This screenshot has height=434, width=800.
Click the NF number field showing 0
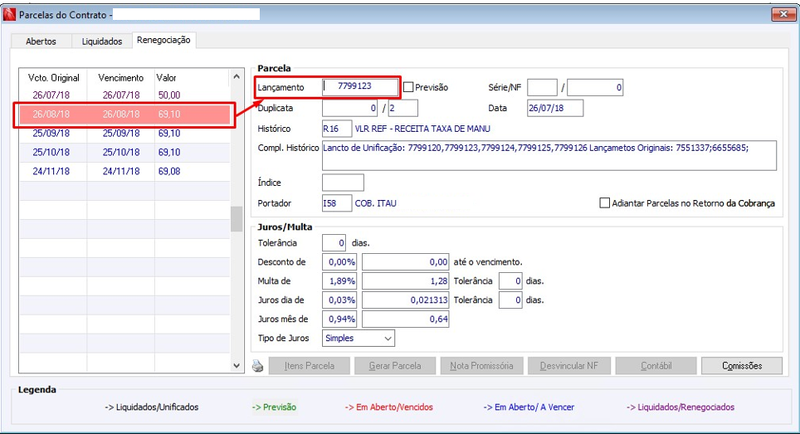[x=595, y=87]
